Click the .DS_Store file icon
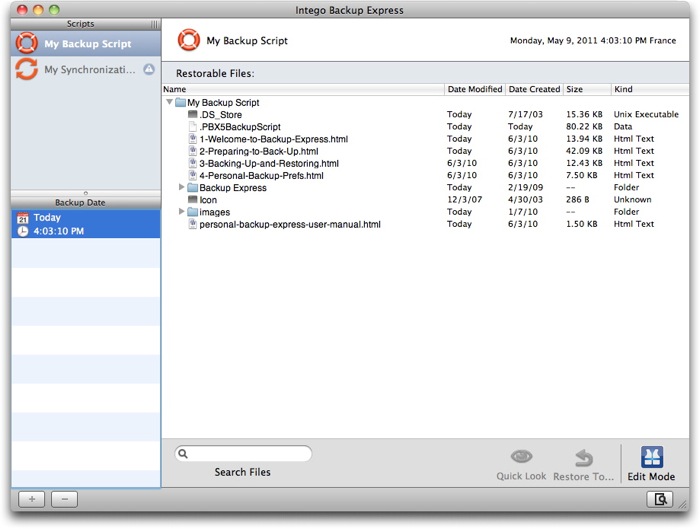 click(192, 114)
